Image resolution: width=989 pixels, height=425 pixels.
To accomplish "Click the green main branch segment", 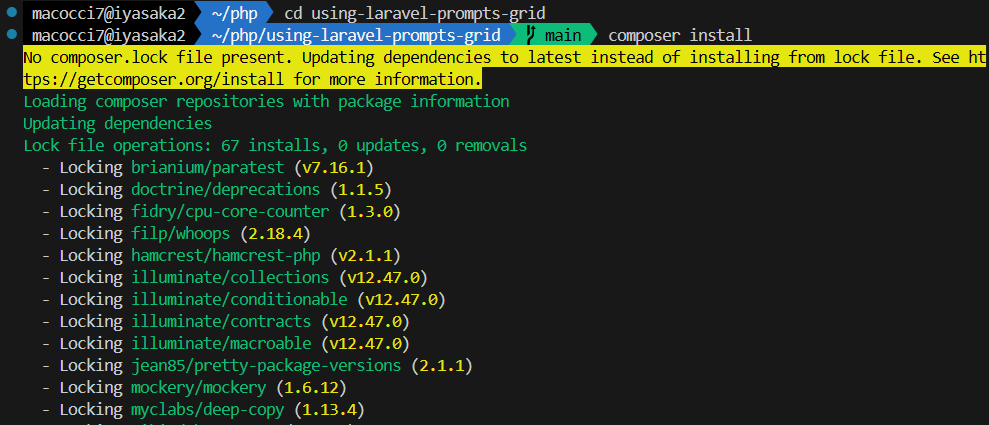I will (554, 36).
